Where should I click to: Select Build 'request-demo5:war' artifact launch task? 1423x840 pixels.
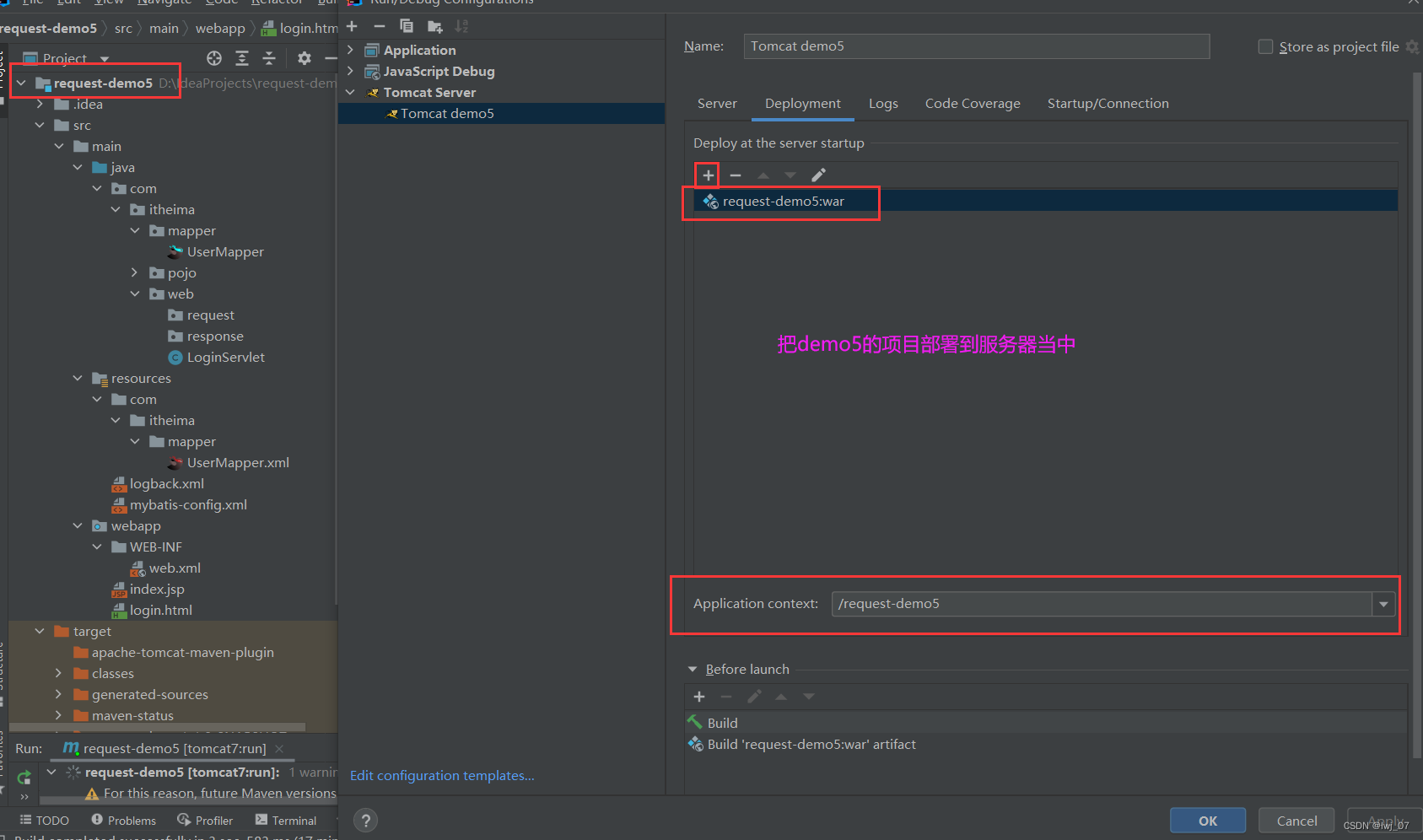click(1046, 744)
